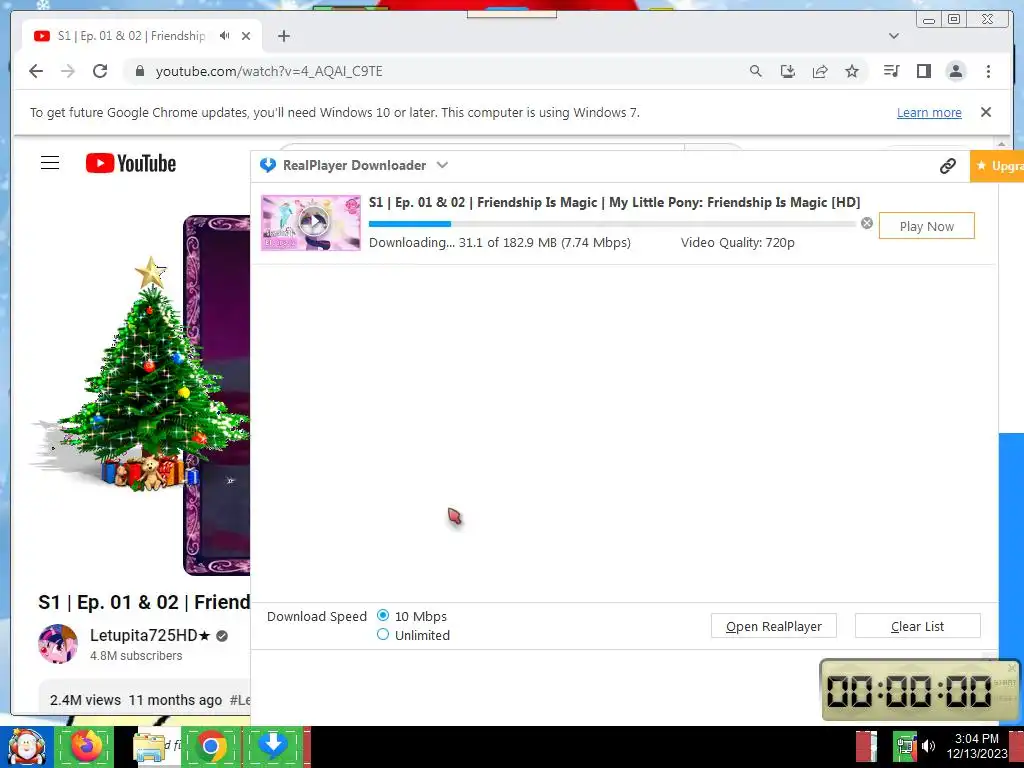
Task: Open the Chrome profile avatar
Action: (955, 71)
